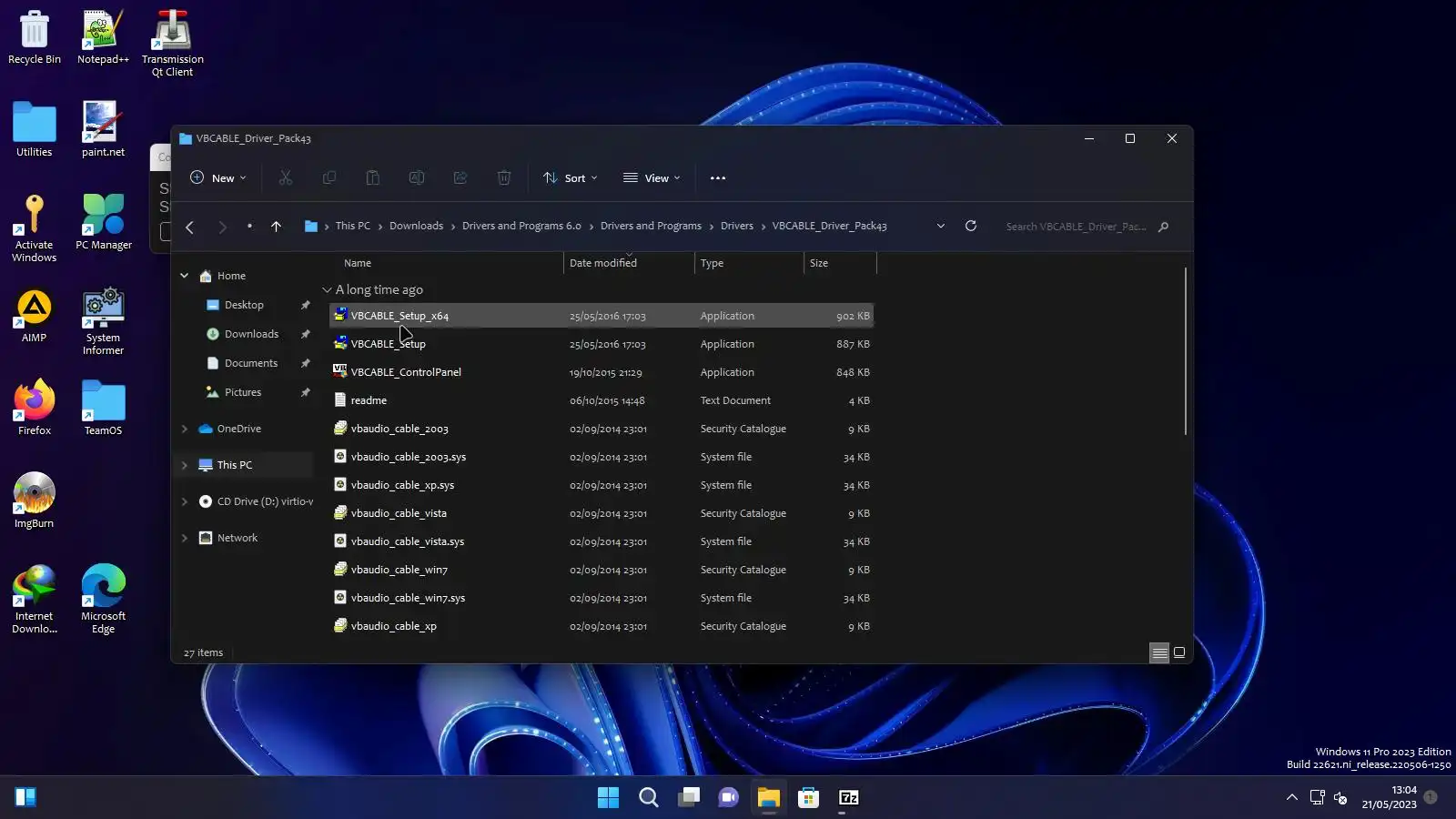1456x819 pixels.
Task: Select Documents in navigation pane
Action: [251, 363]
